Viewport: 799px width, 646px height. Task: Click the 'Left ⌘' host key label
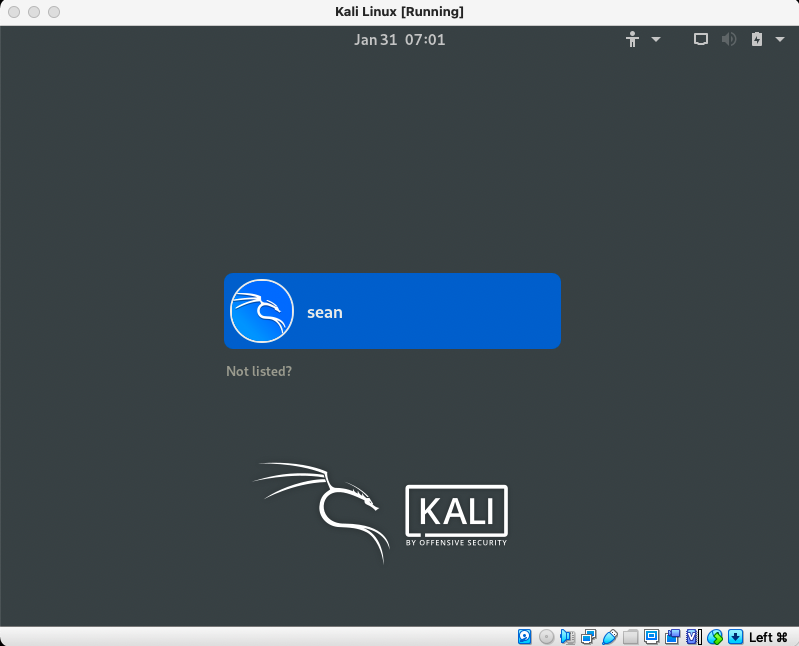[x=768, y=637]
